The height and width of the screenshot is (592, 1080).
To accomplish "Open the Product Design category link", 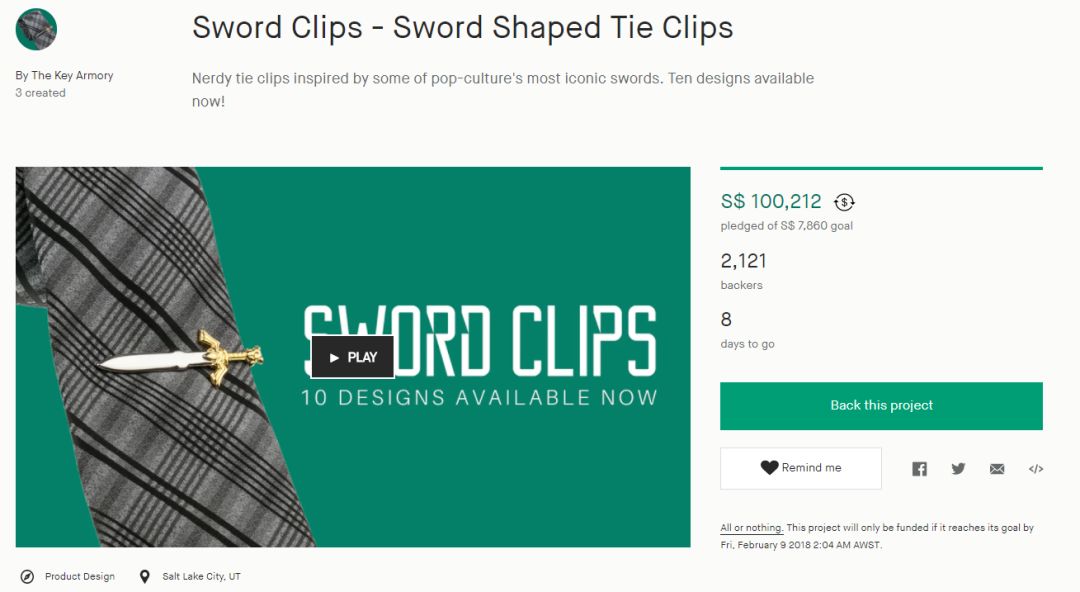I will coord(80,577).
